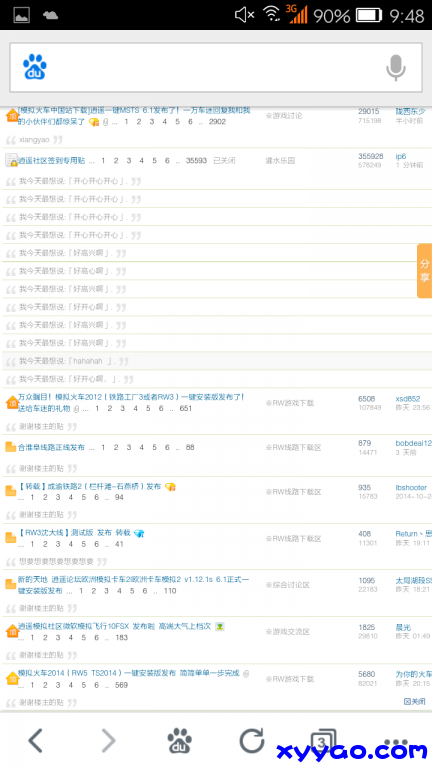Open thread 【RW3沈大线】测试版 发布

coord(74,533)
